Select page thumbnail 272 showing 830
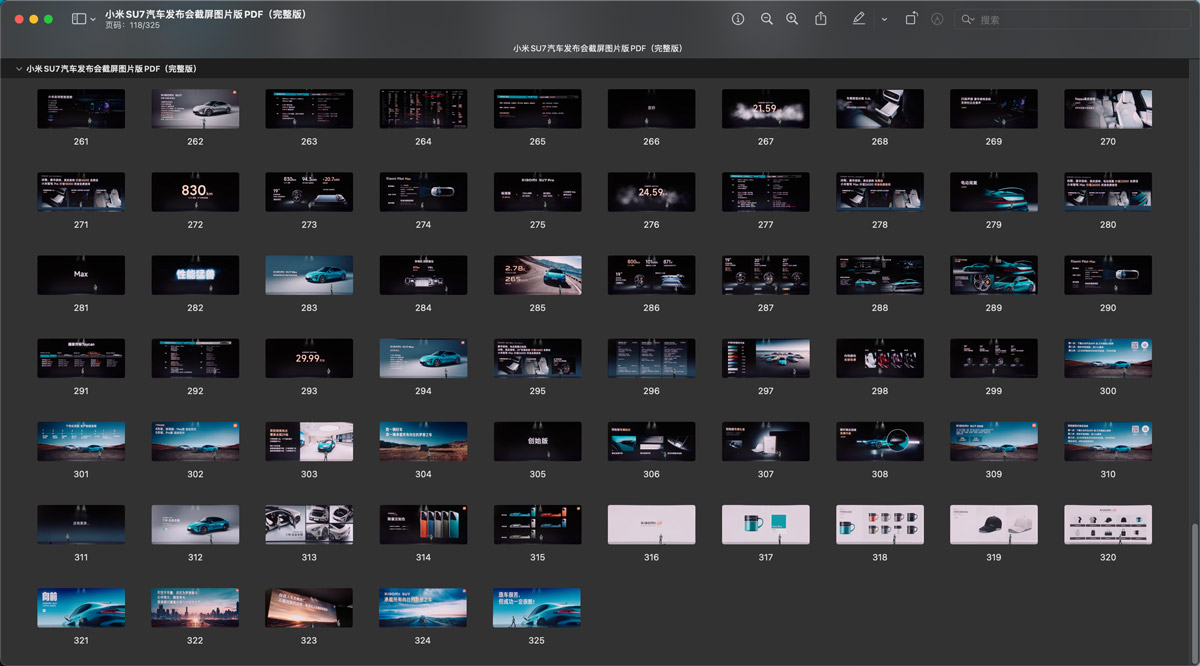The height and width of the screenshot is (666, 1200). (x=195, y=192)
